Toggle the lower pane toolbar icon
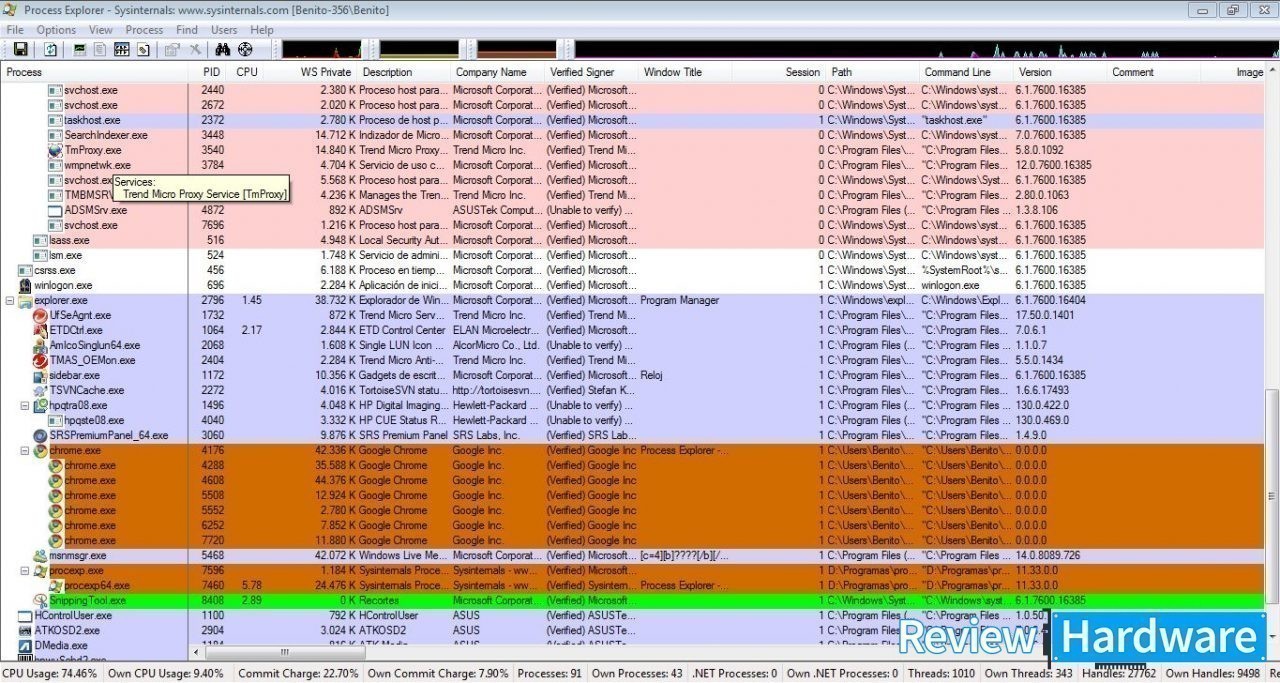 tap(122, 49)
